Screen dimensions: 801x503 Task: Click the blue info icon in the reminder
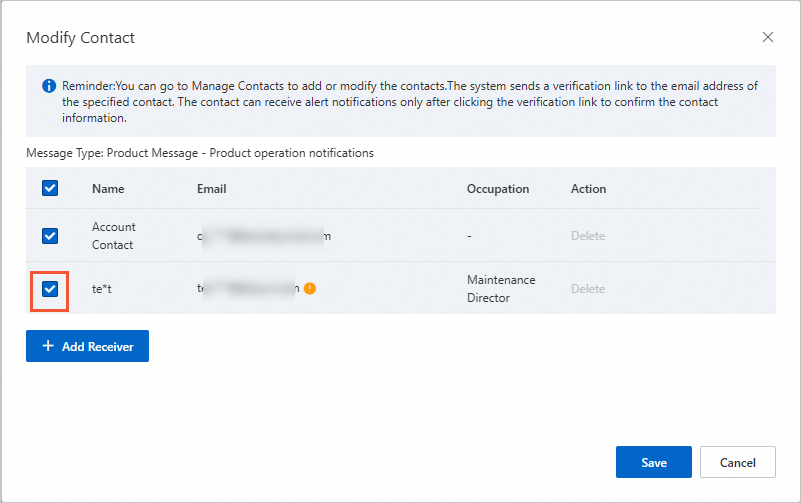pyautogui.click(x=49, y=86)
